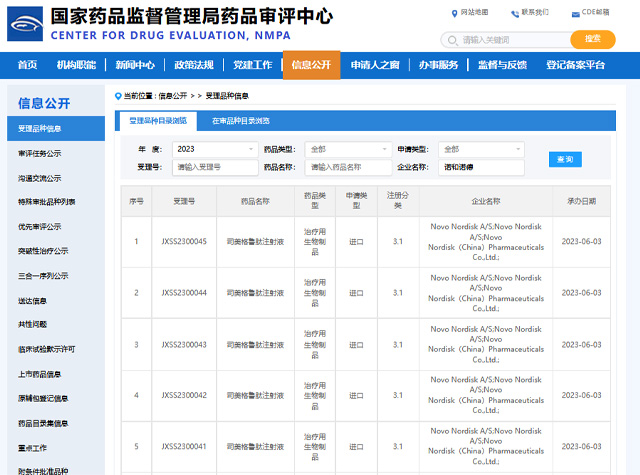The image size is (640, 475).
Task: Click the 受理号 input field
Action: [214, 167]
